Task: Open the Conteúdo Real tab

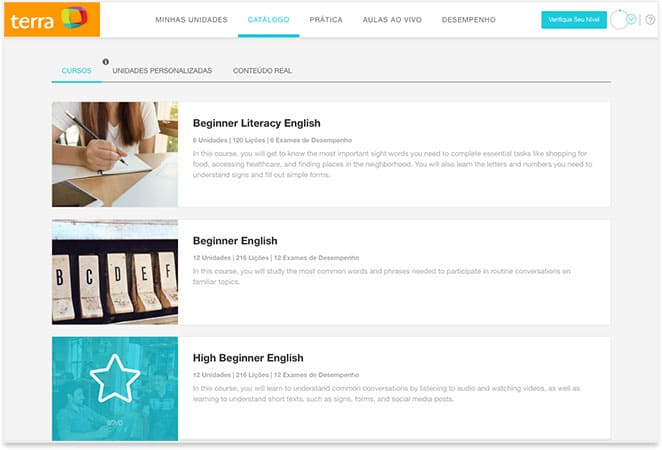Action: point(262,72)
